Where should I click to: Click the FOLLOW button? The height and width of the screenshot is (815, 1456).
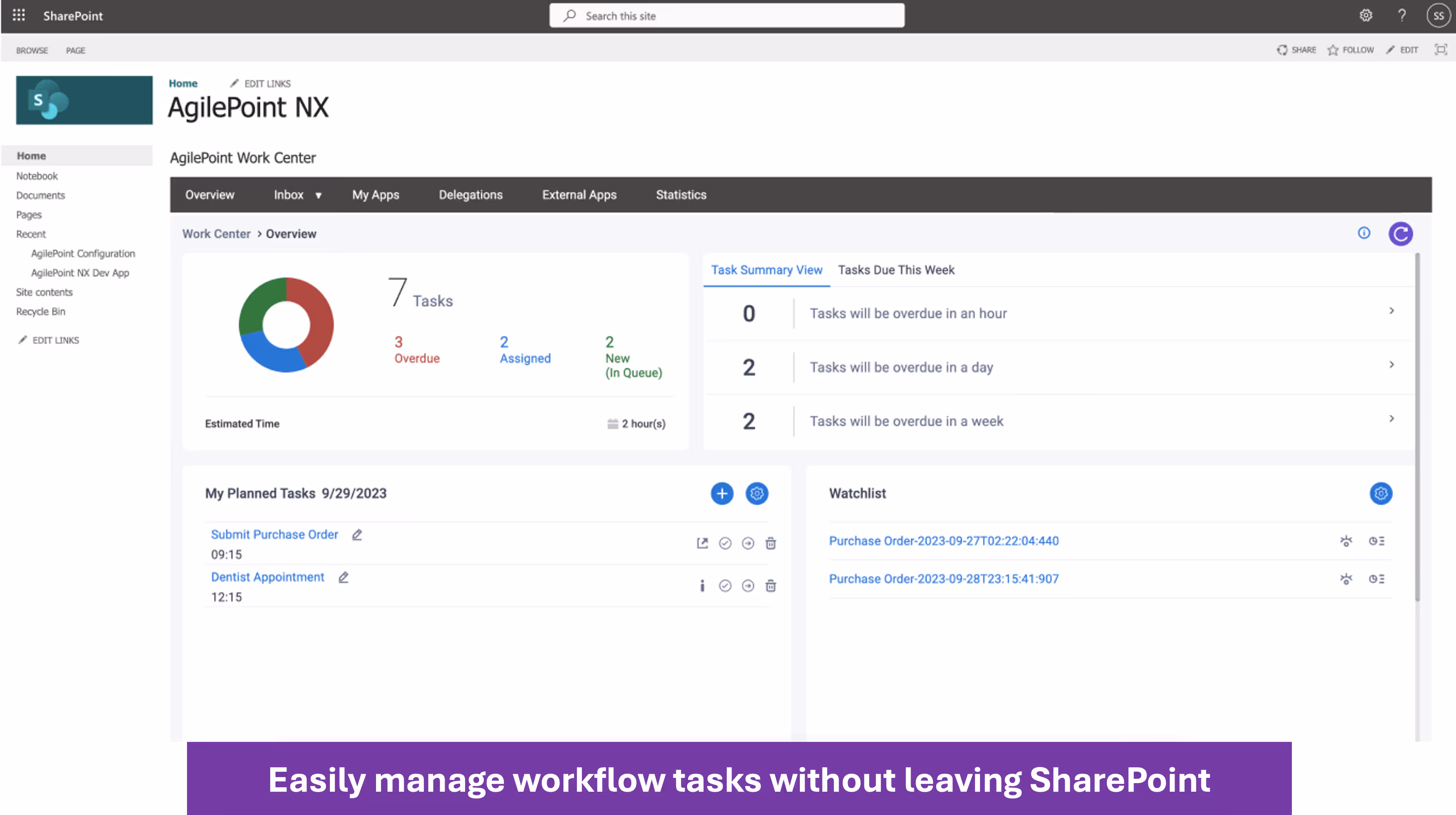(x=1350, y=50)
